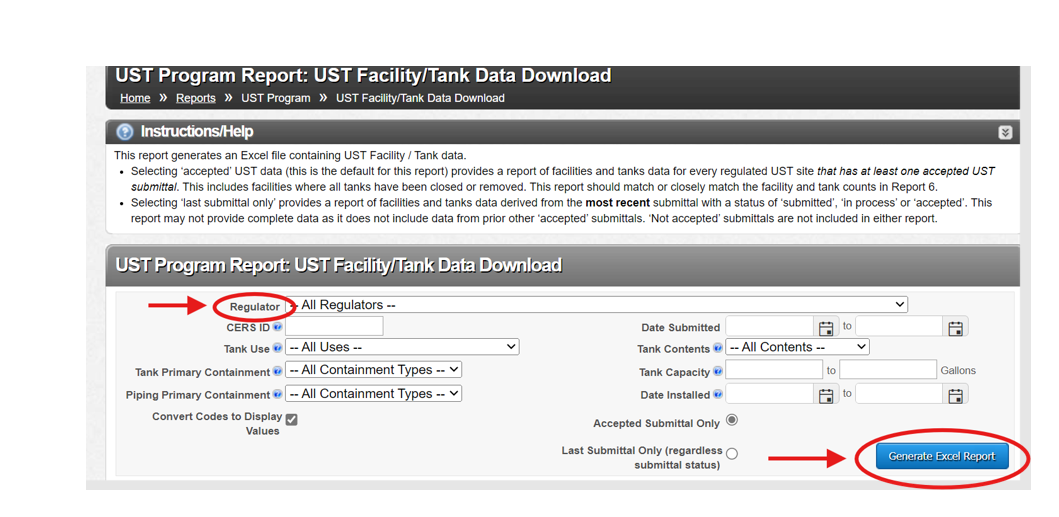Image resolution: width=1059 pixels, height=517 pixels.
Task: Collapse the Instructions/Help panel
Action: click(1005, 132)
